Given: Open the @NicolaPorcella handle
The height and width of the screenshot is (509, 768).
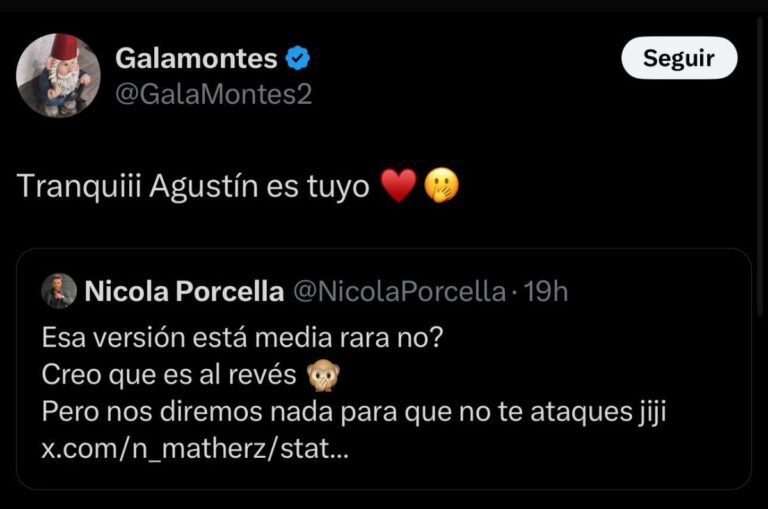Looking at the screenshot, I should click(399, 292).
